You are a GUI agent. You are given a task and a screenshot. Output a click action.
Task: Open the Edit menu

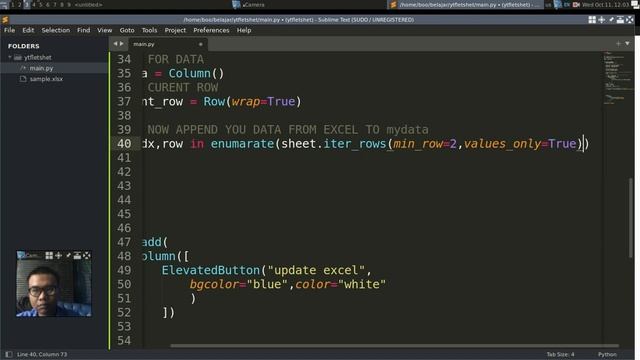coord(28,30)
